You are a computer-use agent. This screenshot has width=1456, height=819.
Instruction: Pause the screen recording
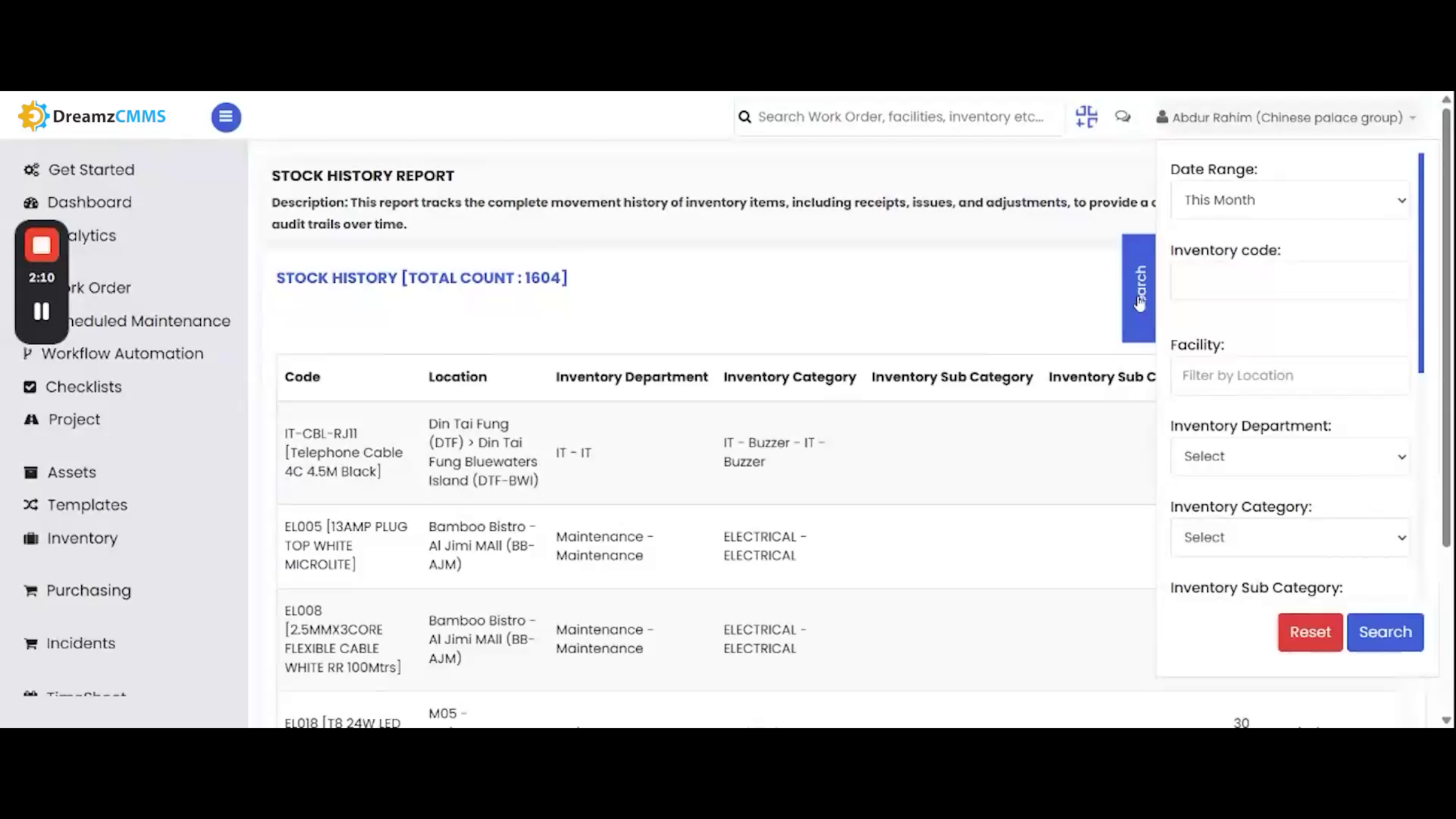(x=41, y=311)
